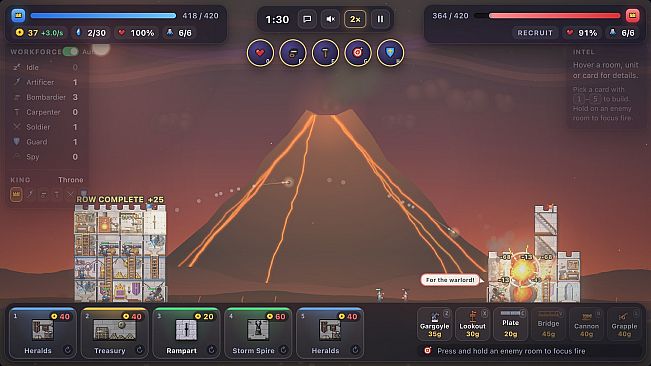
Task: Activate the hammer repair ability button
Action: (x=325, y=53)
